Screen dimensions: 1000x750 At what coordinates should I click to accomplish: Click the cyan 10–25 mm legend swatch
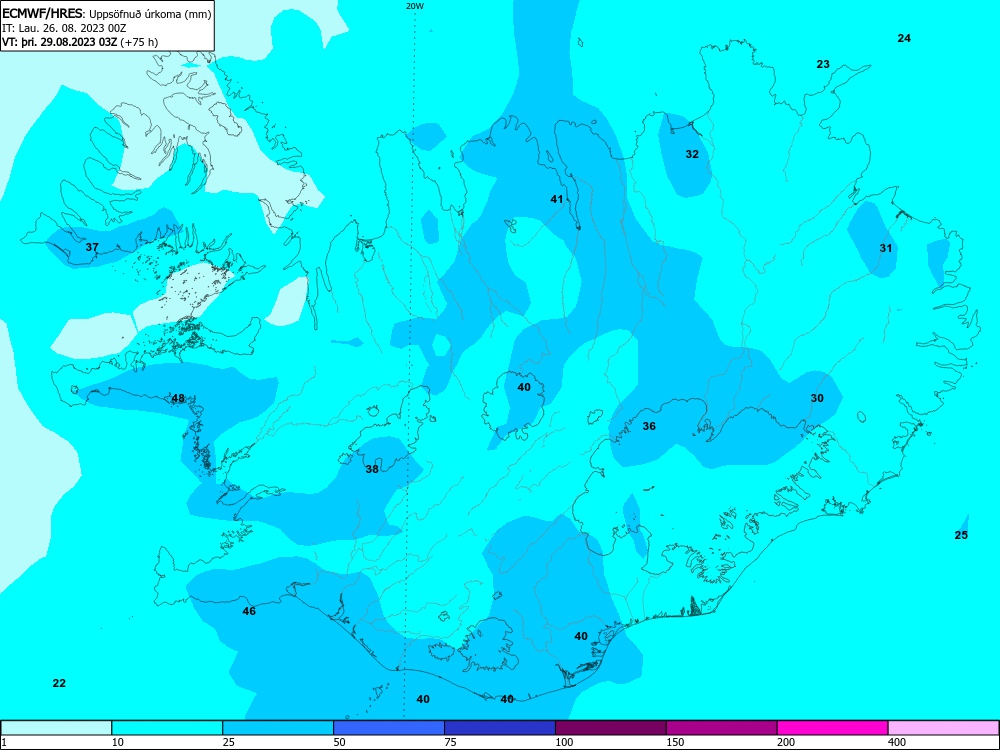point(167,728)
